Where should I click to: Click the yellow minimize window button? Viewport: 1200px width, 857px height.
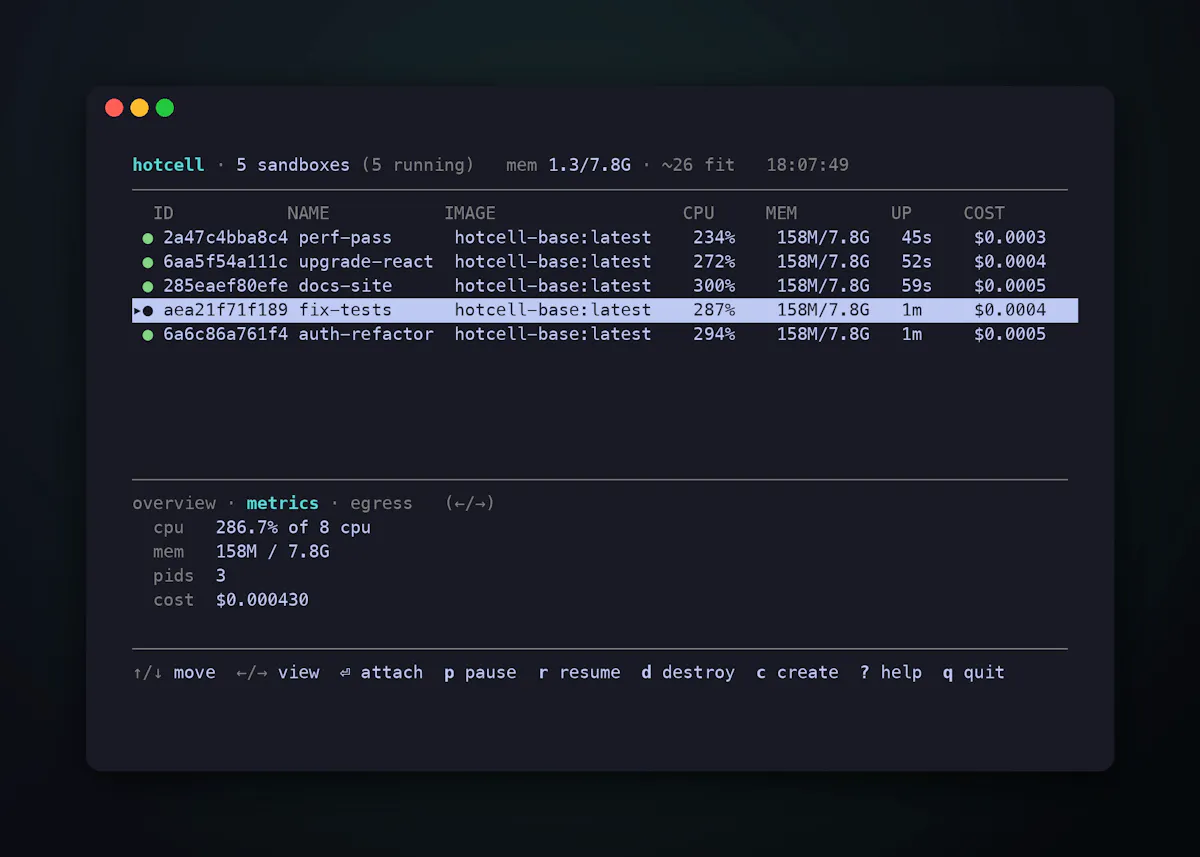[x=139, y=108]
